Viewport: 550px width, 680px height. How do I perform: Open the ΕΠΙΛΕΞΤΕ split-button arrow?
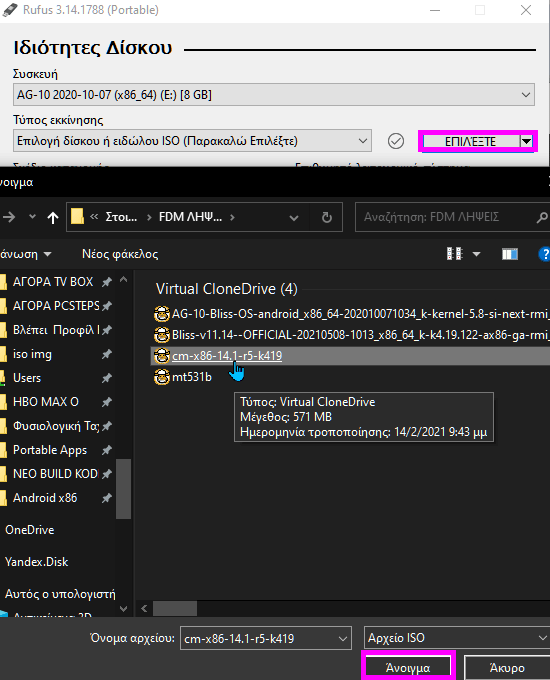click(526, 141)
